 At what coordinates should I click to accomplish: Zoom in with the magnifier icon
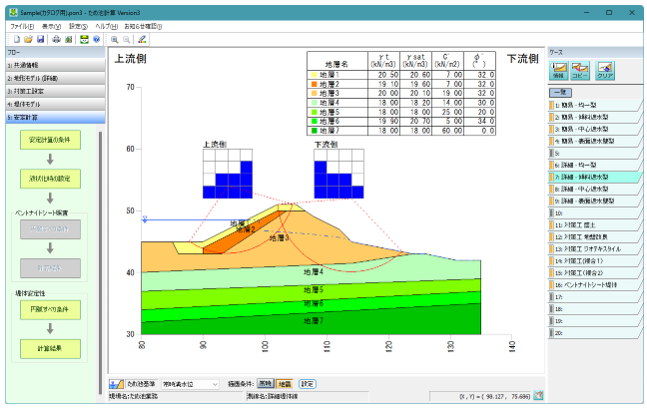(114, 40)
